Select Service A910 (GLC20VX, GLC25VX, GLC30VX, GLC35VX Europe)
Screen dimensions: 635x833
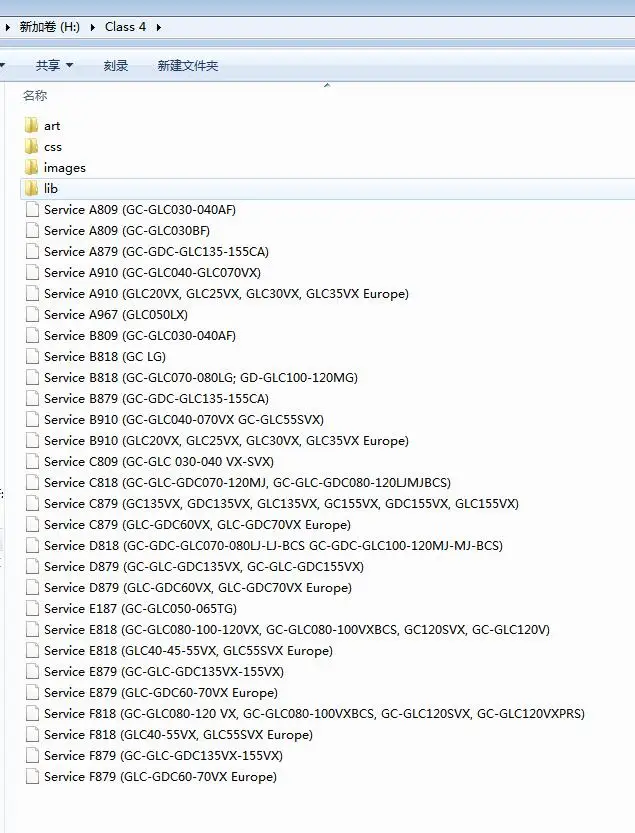coord(226,293)
